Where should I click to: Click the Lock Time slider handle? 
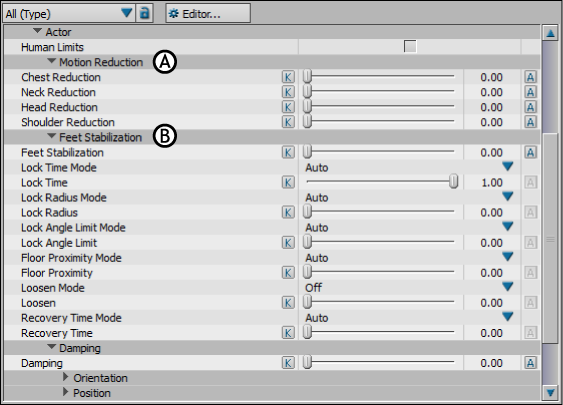click(453, 182)
